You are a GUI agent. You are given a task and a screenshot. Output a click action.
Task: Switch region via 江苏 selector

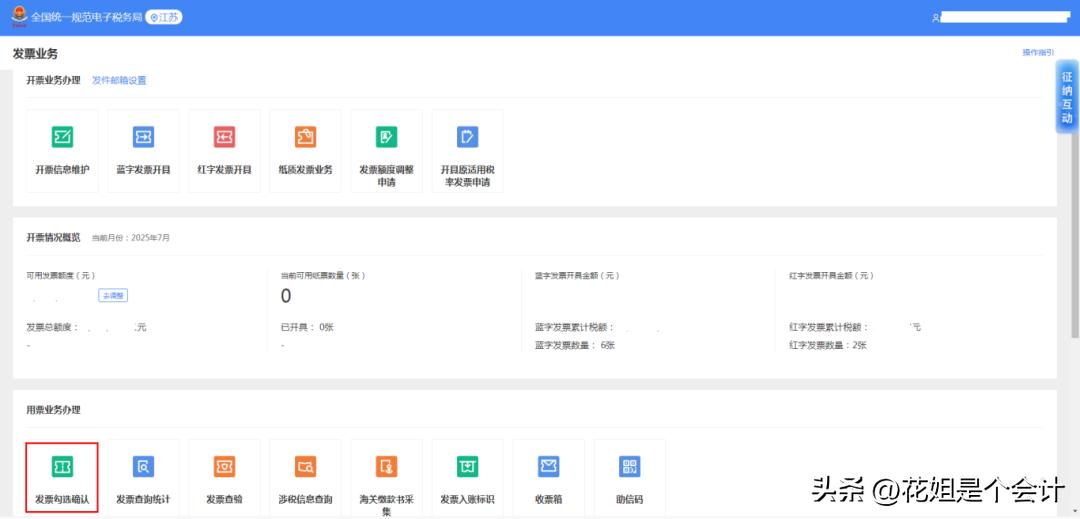coord(164,17)
